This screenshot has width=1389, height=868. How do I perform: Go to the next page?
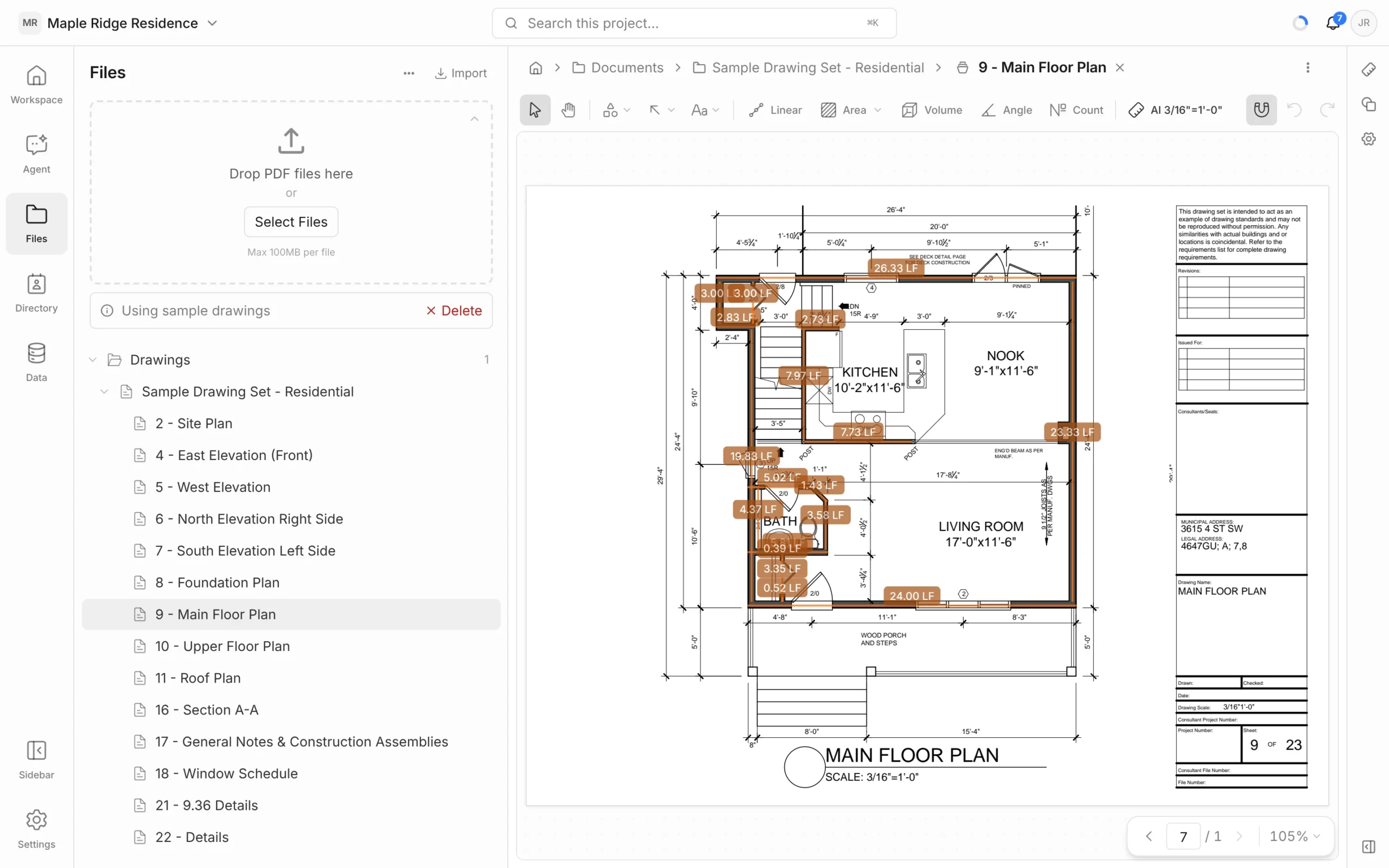pos(1239,837)
